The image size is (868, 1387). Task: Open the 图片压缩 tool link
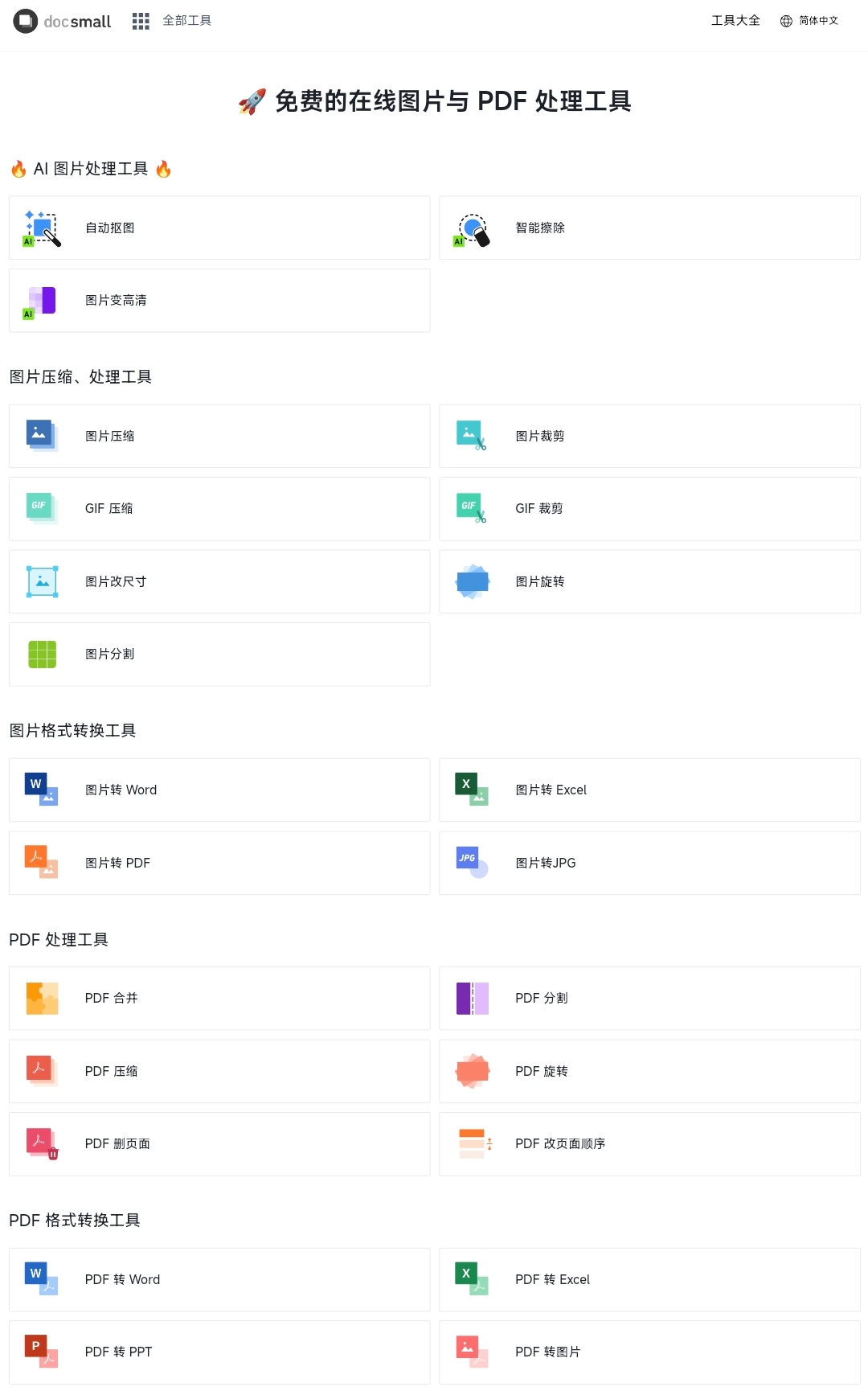coord(219,436)
